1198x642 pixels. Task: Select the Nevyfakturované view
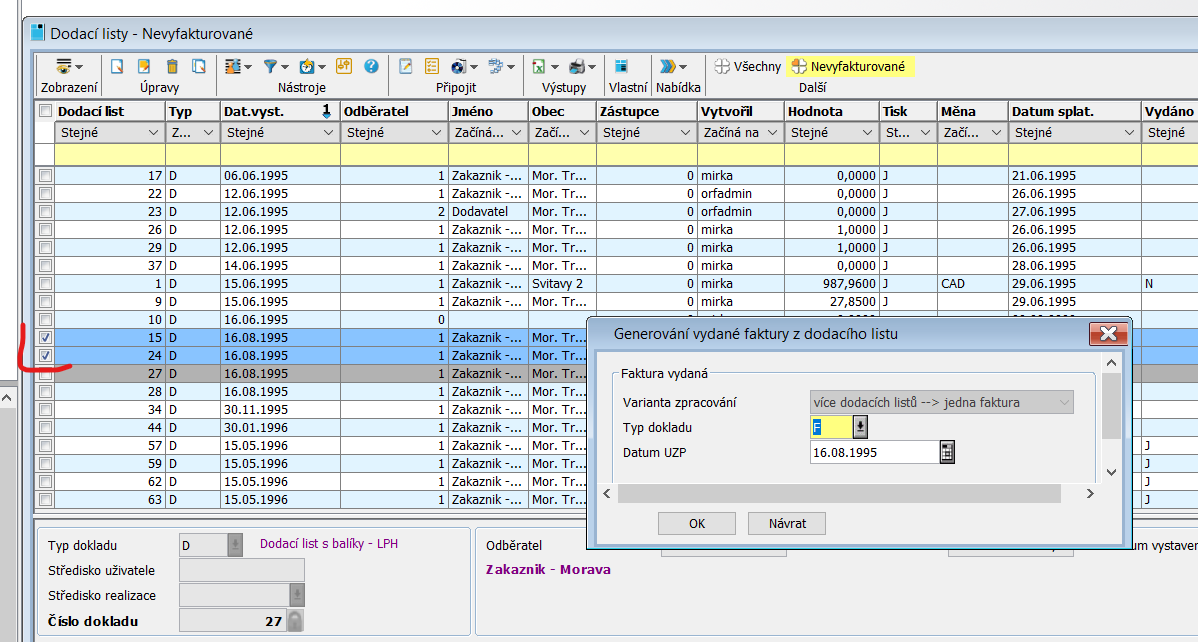click(x=849, y=67)
